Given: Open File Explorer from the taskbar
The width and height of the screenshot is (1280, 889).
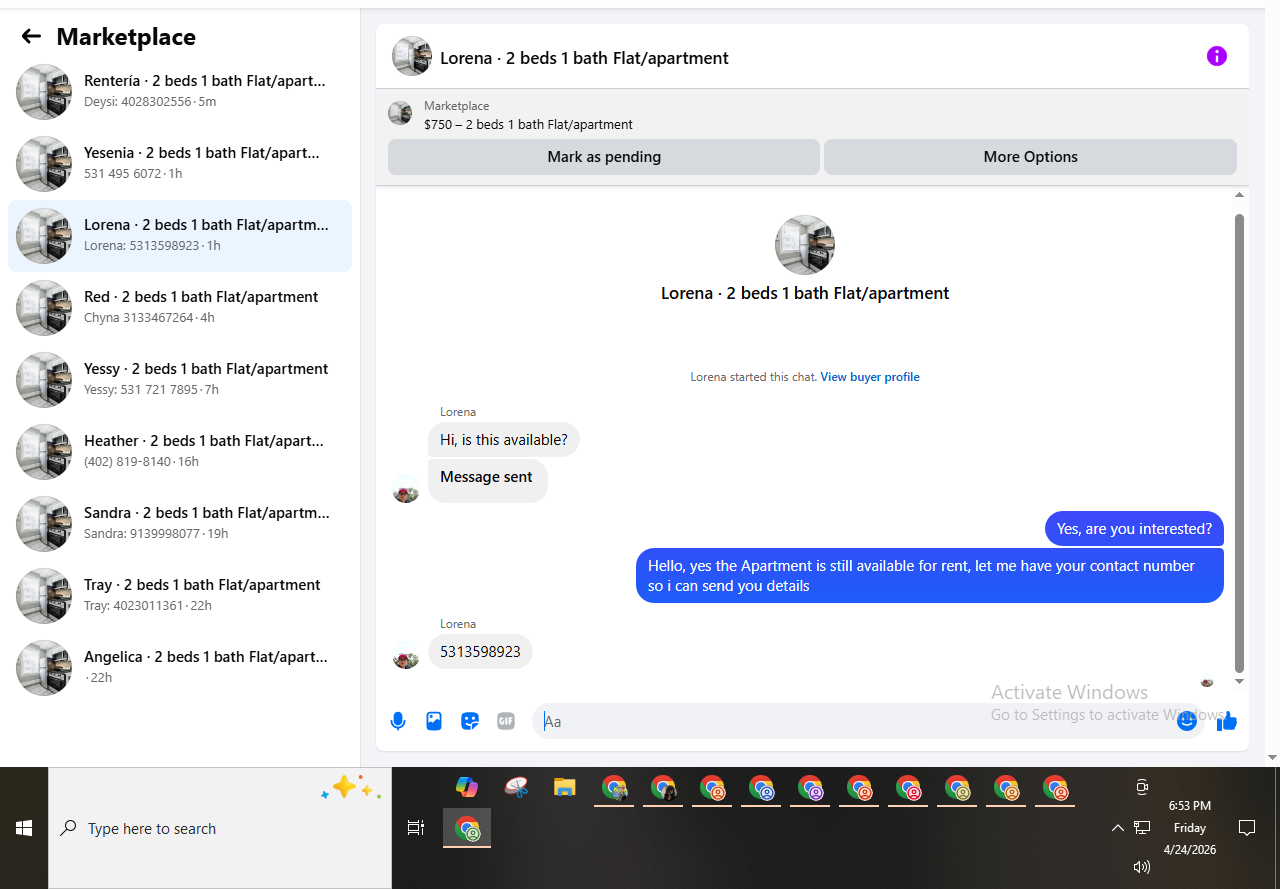Looking at the screenshot, I should point(565,787).
